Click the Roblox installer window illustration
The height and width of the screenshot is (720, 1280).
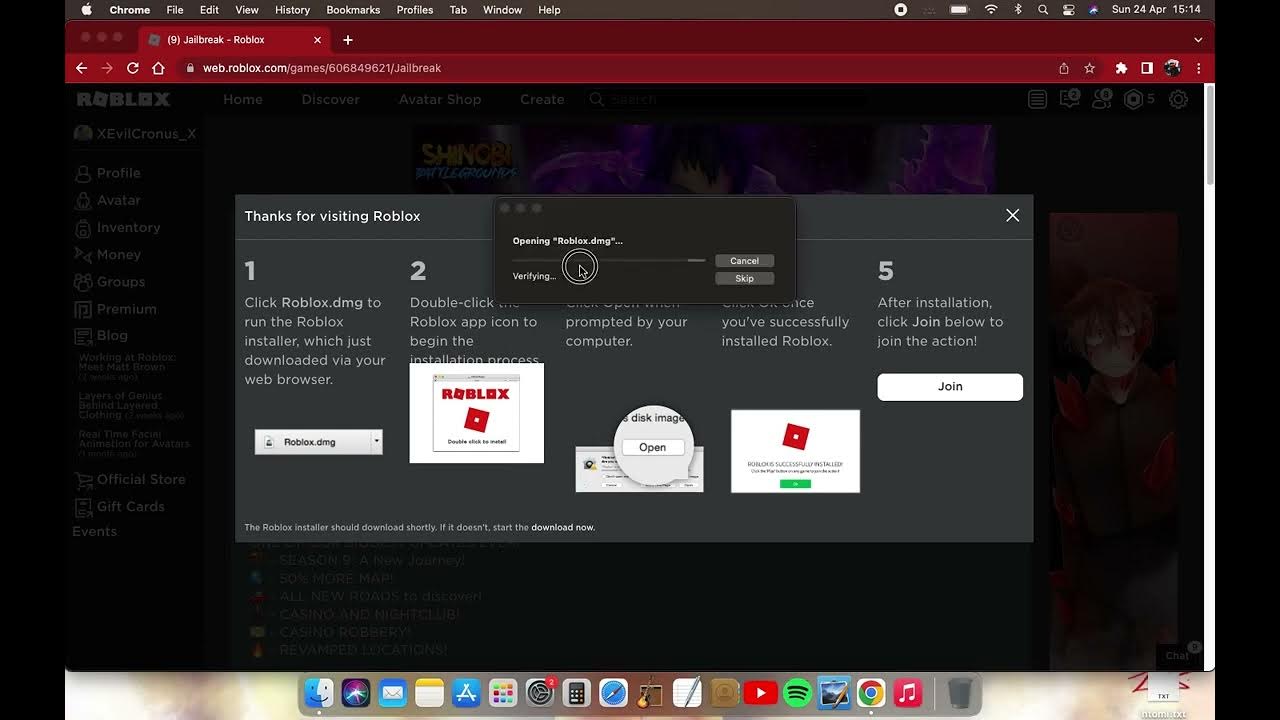tap(477, 413)
